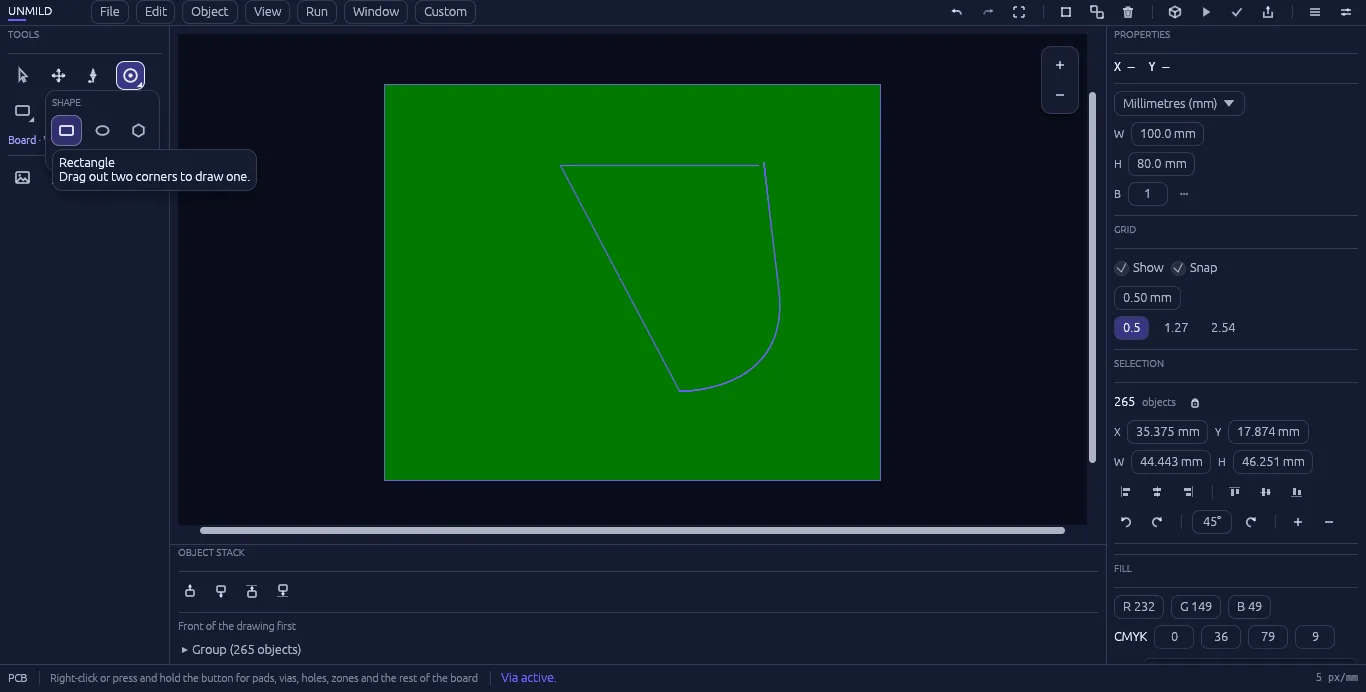The height and width of the screenshot is (692, 1366).
Task: Zoom in with the canvas plus button
Action: (1060, 65)
